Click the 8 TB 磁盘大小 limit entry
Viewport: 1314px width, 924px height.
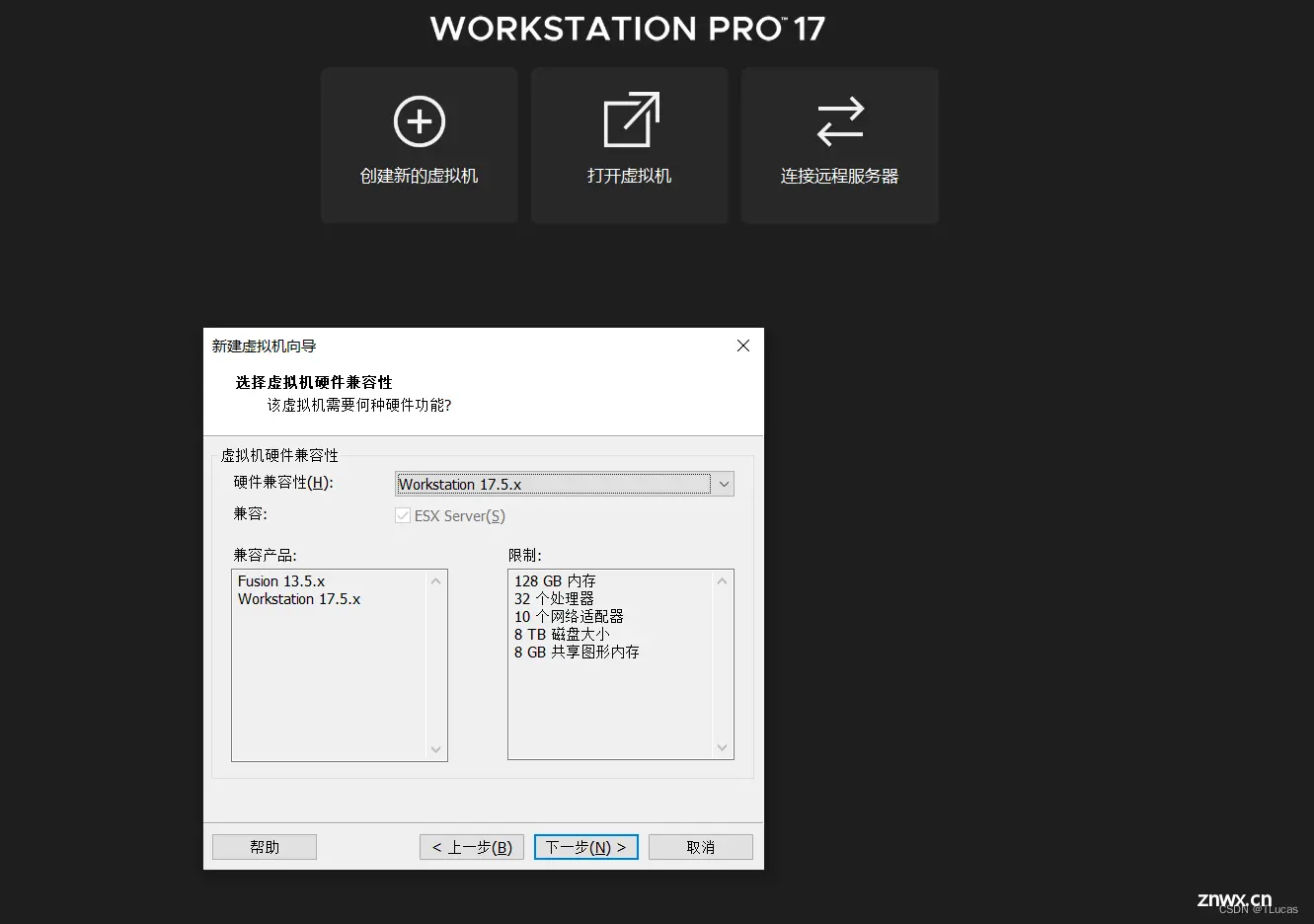pyautogui.click(x=562, y=634)
